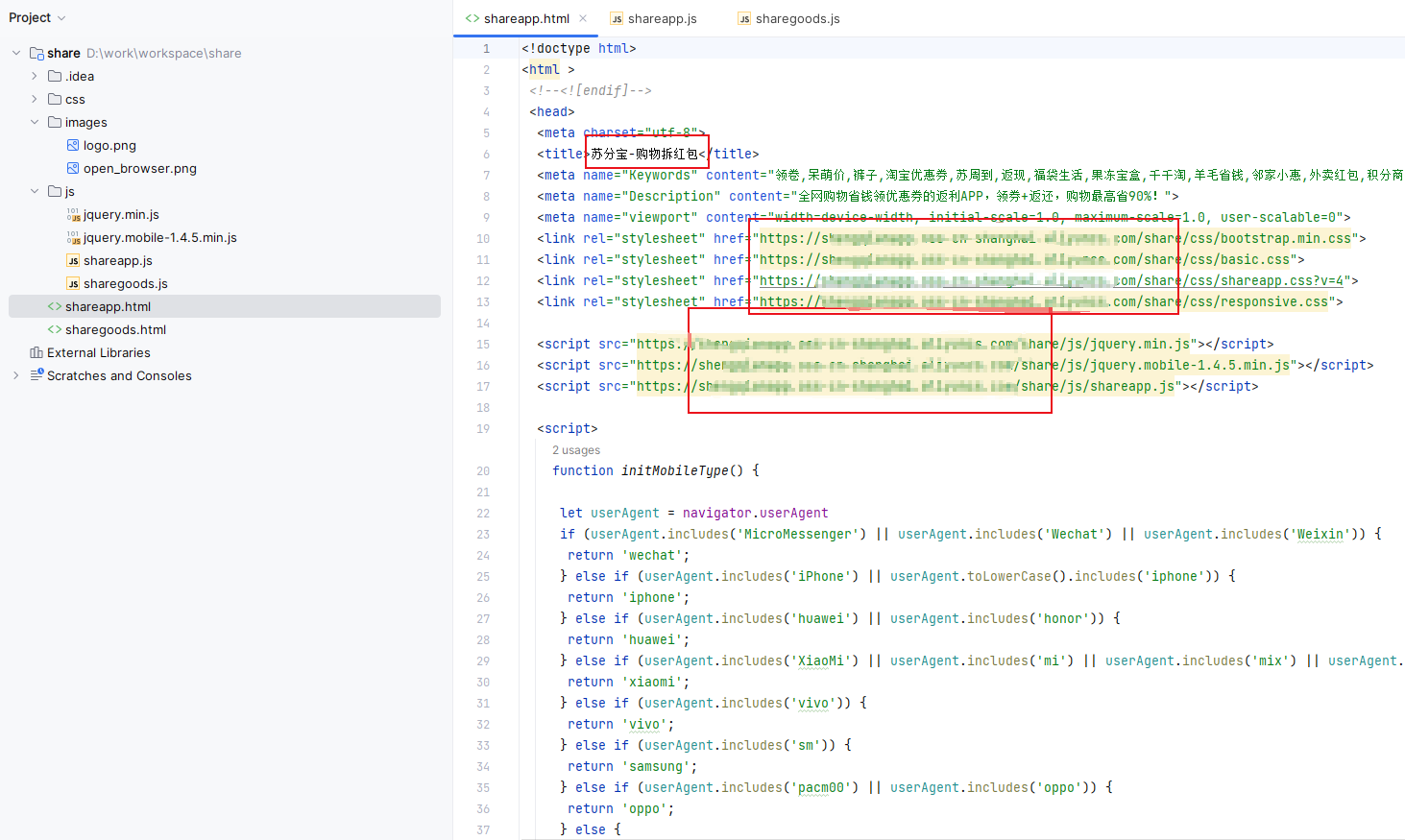
Task: Click the bootstrap.min.css stylesheet link
Action: (x=1054, y=238)
